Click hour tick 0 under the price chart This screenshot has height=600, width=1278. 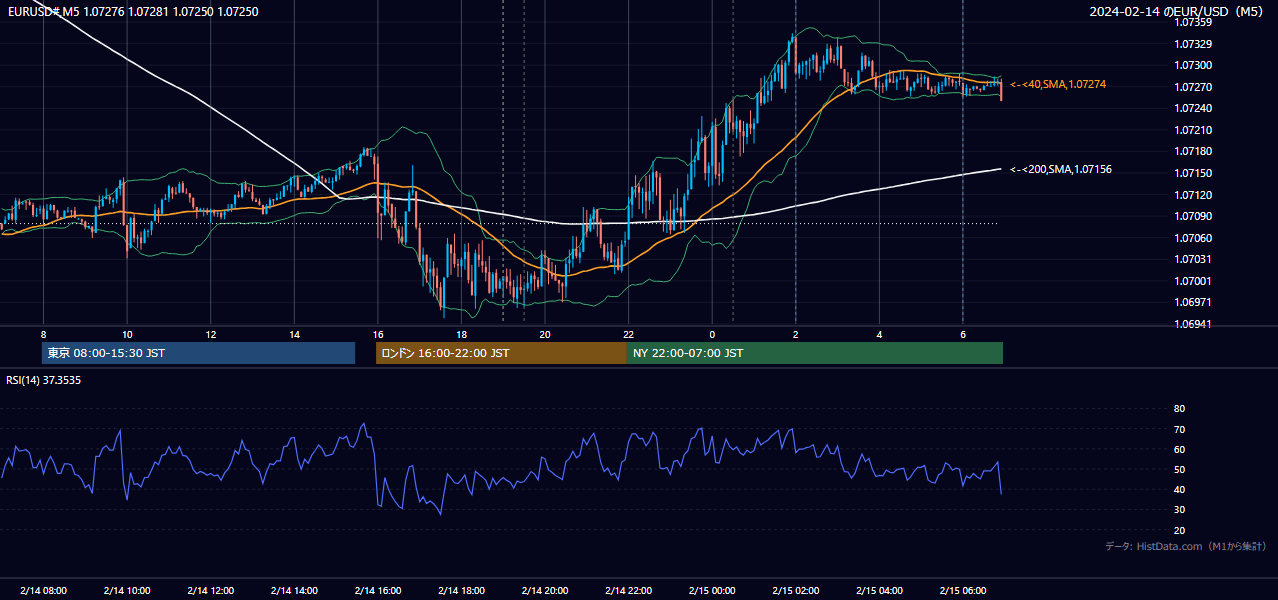click(x=712, y=334)
